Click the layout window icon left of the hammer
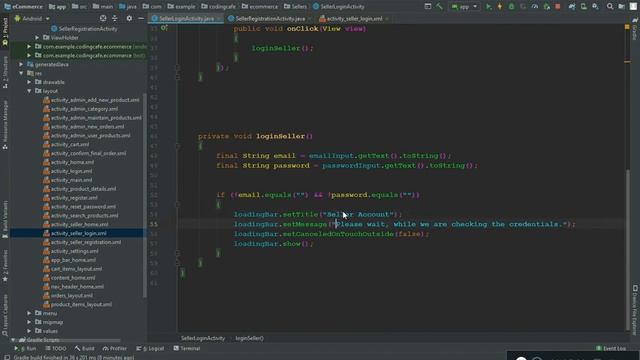The height and width of the screenshot is (360, 640). pos(428,7)
